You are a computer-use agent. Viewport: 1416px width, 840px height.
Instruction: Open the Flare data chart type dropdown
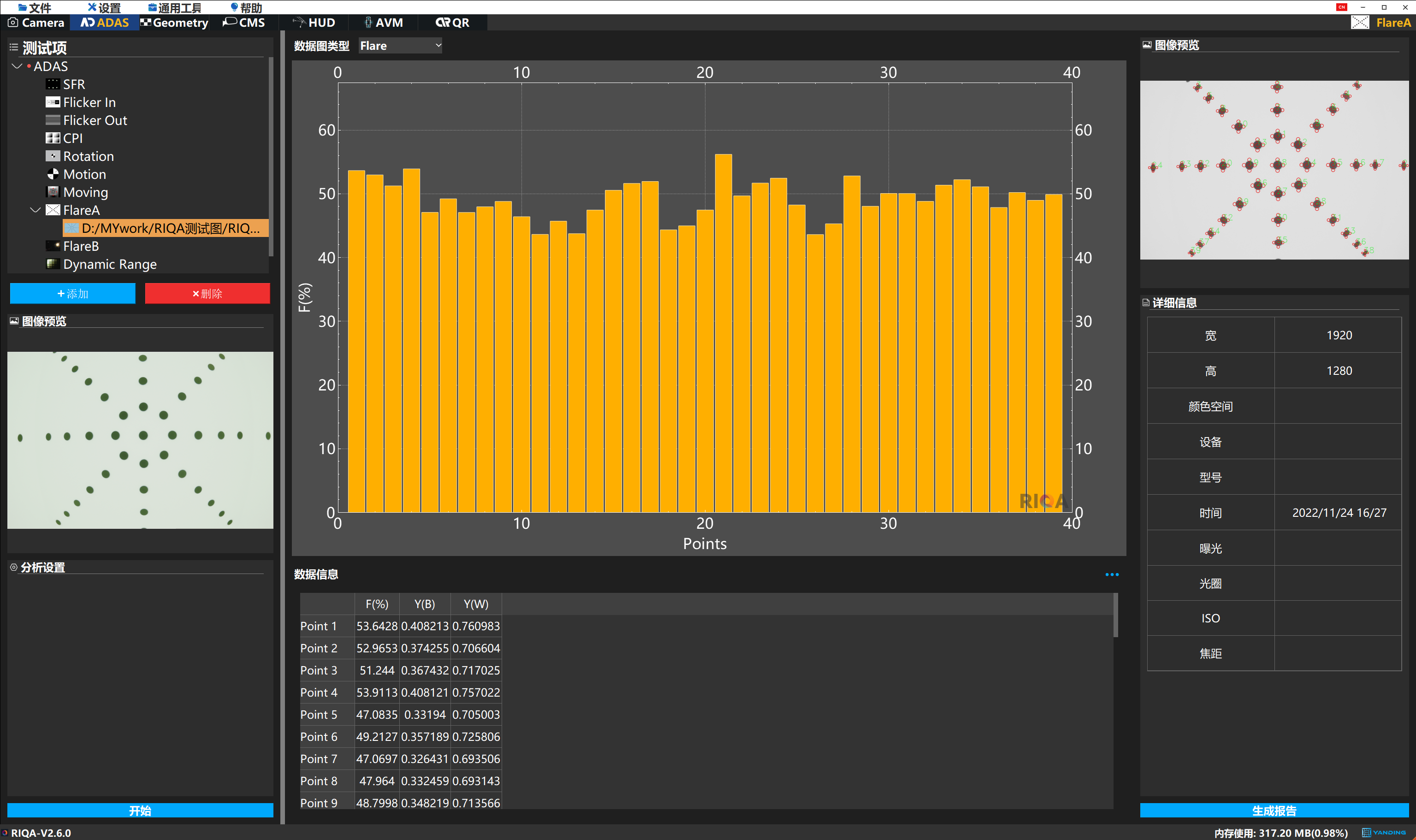[x=400, y=46]
